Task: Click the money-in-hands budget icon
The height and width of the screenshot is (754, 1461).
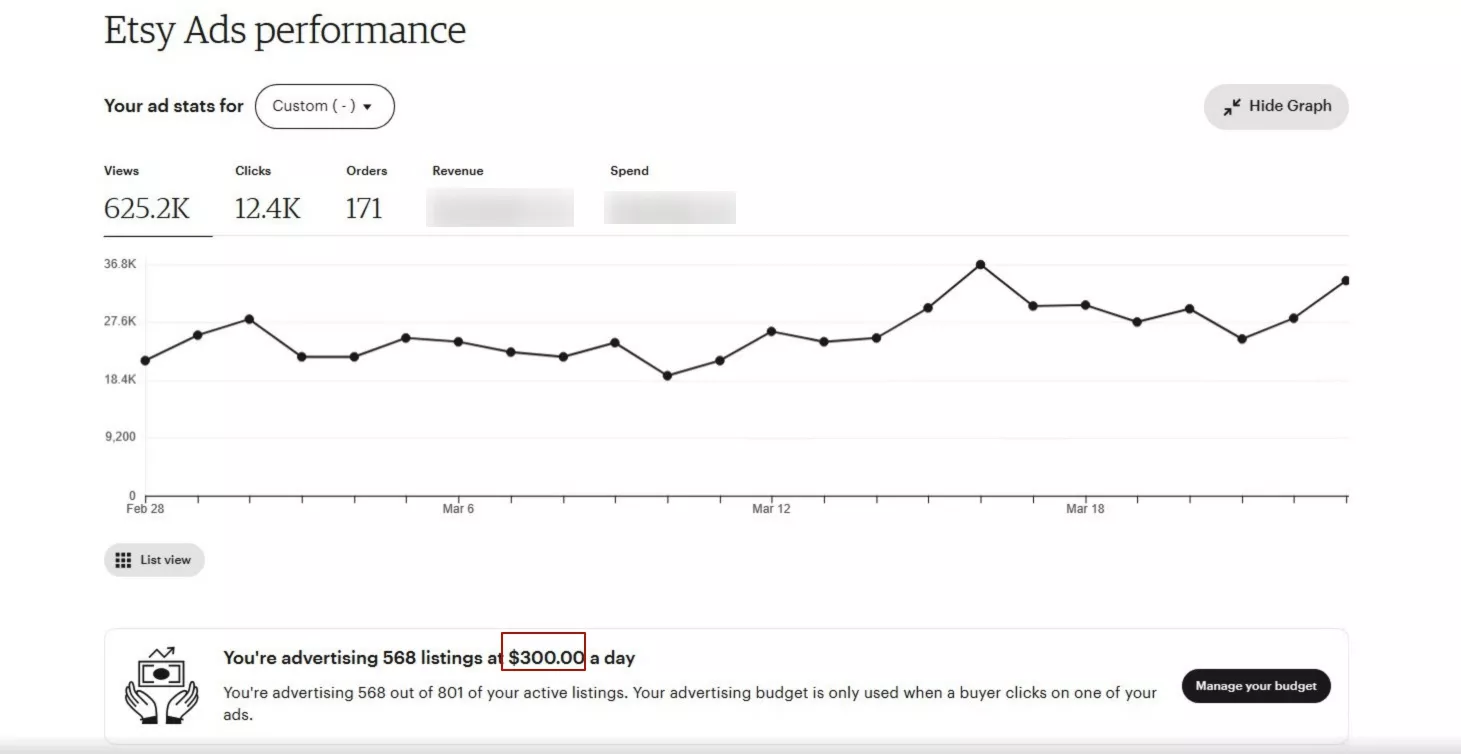Action: point(161,685)
